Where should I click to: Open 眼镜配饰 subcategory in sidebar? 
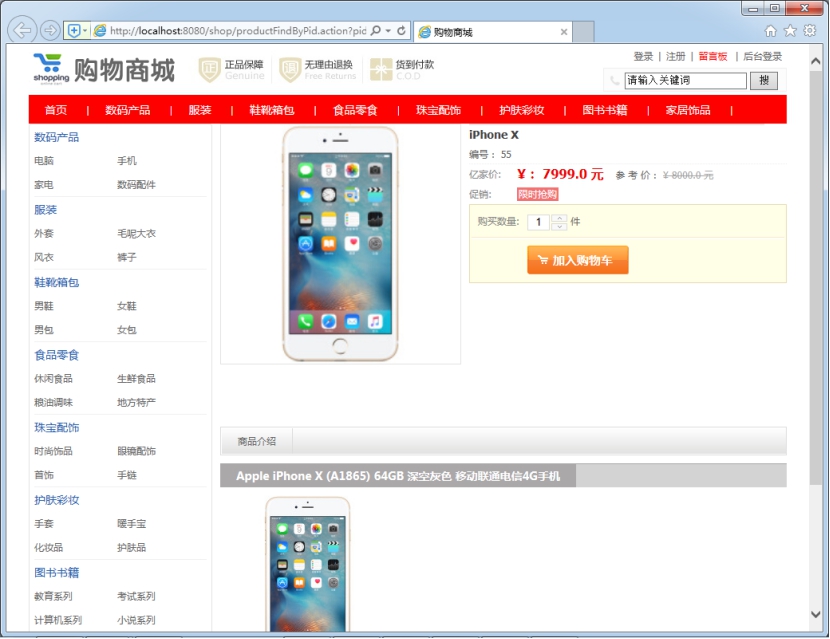[x=137, y=451]
